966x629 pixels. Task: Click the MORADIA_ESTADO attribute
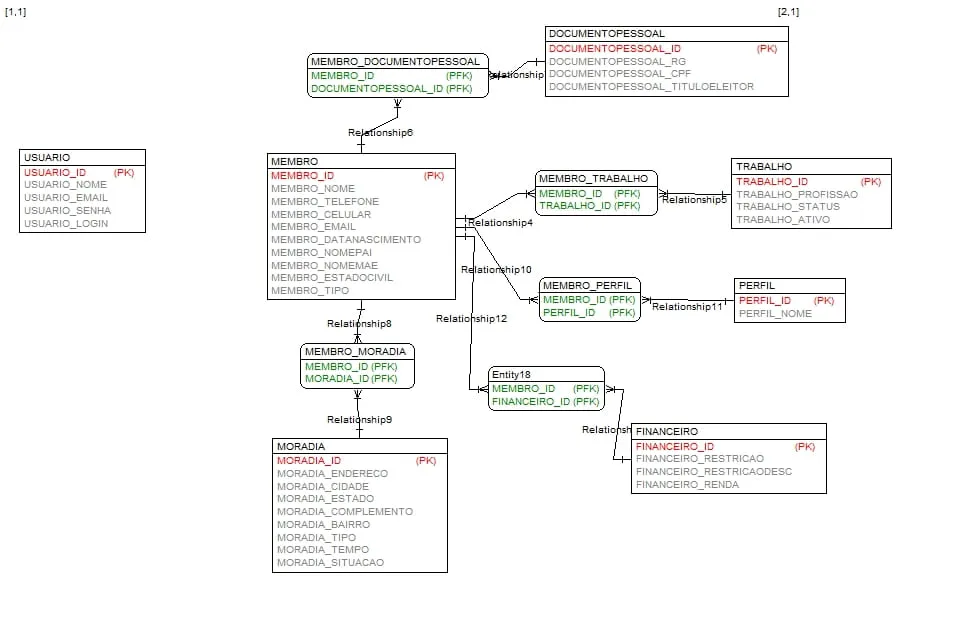point(325,499)
